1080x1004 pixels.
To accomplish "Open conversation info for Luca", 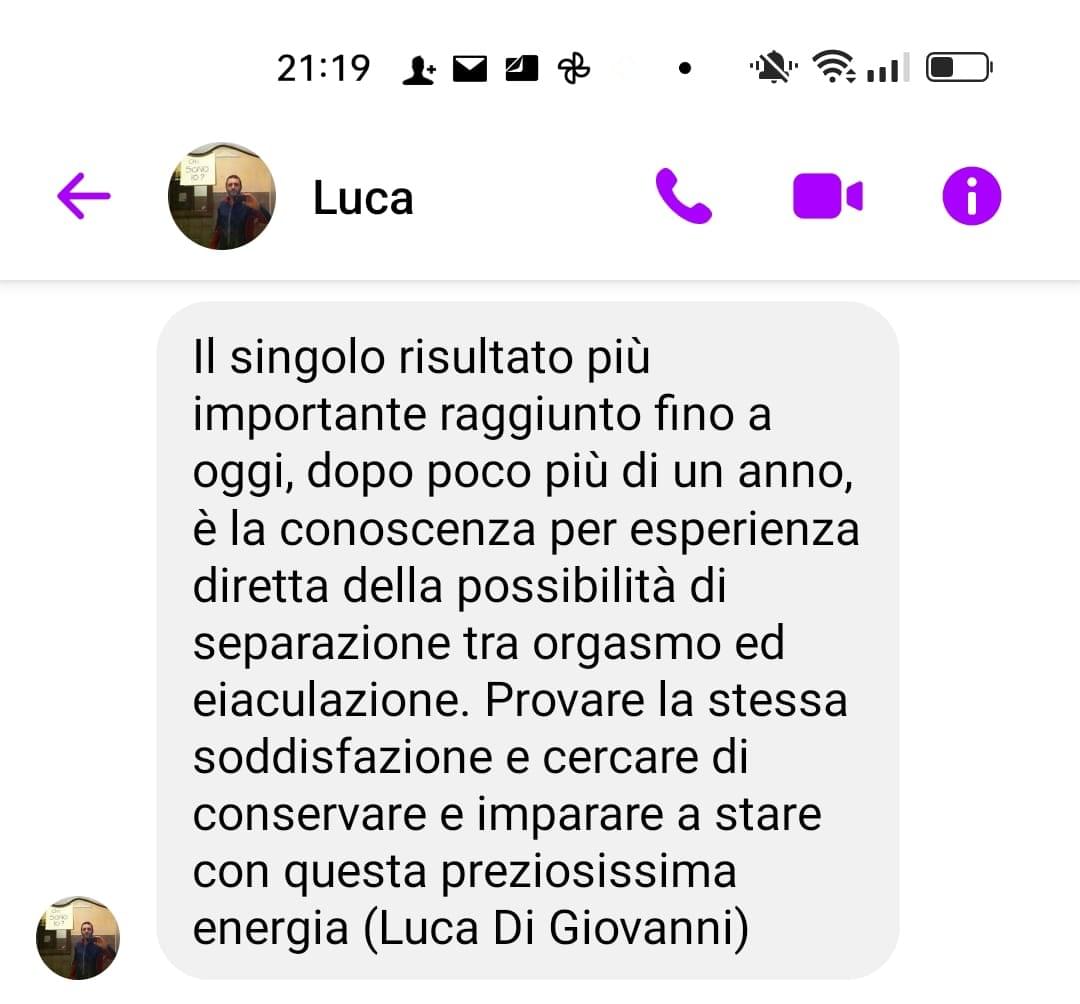I will (x=971, y=196).
